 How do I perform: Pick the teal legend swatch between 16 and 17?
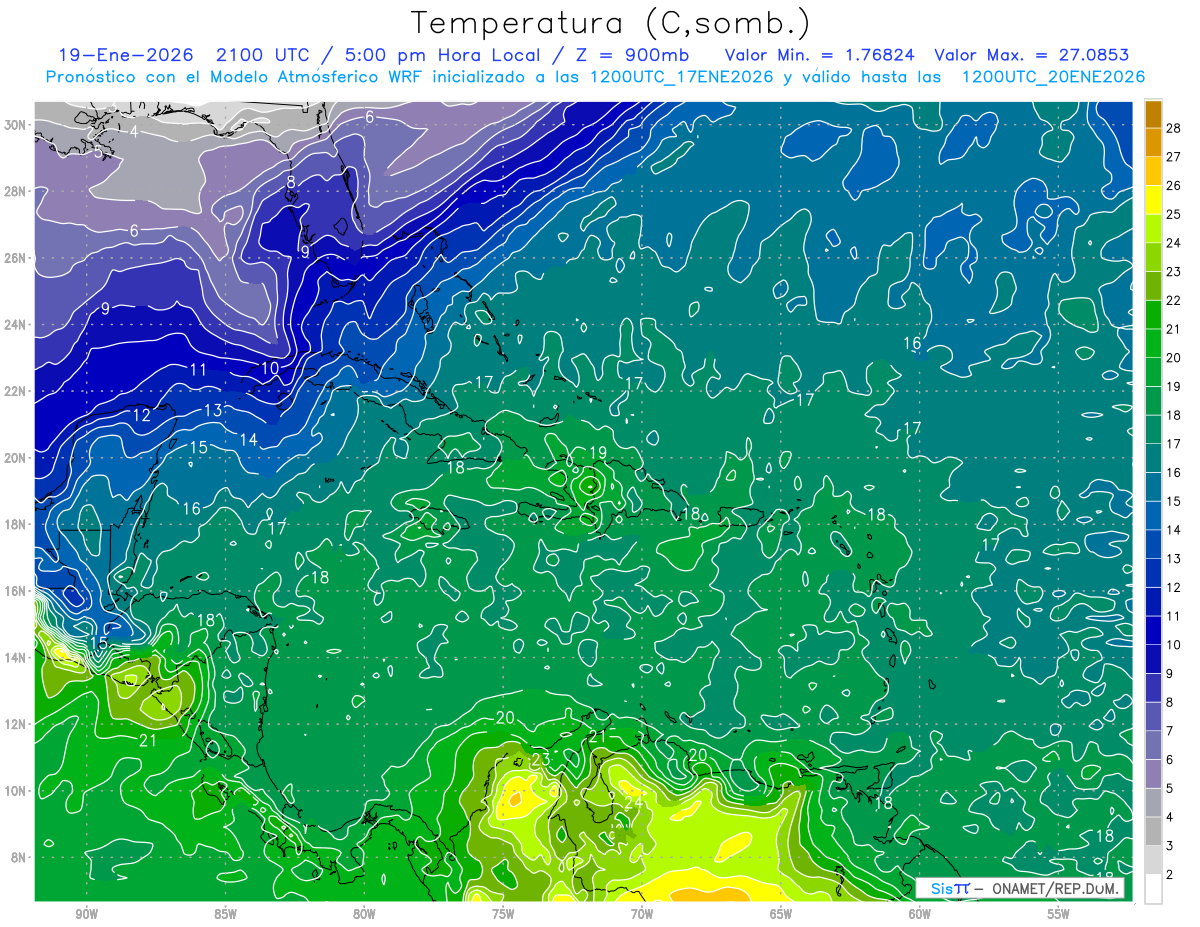click(x=1153, y=458)
